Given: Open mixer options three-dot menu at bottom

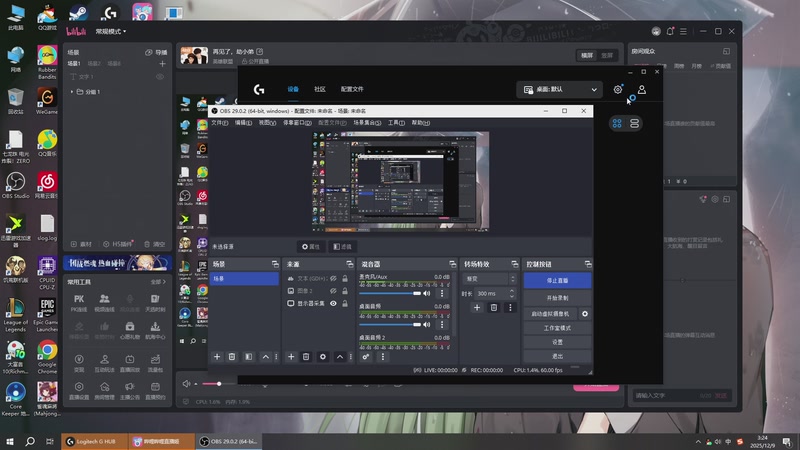Looking at the screenshot, I should 383,357.
